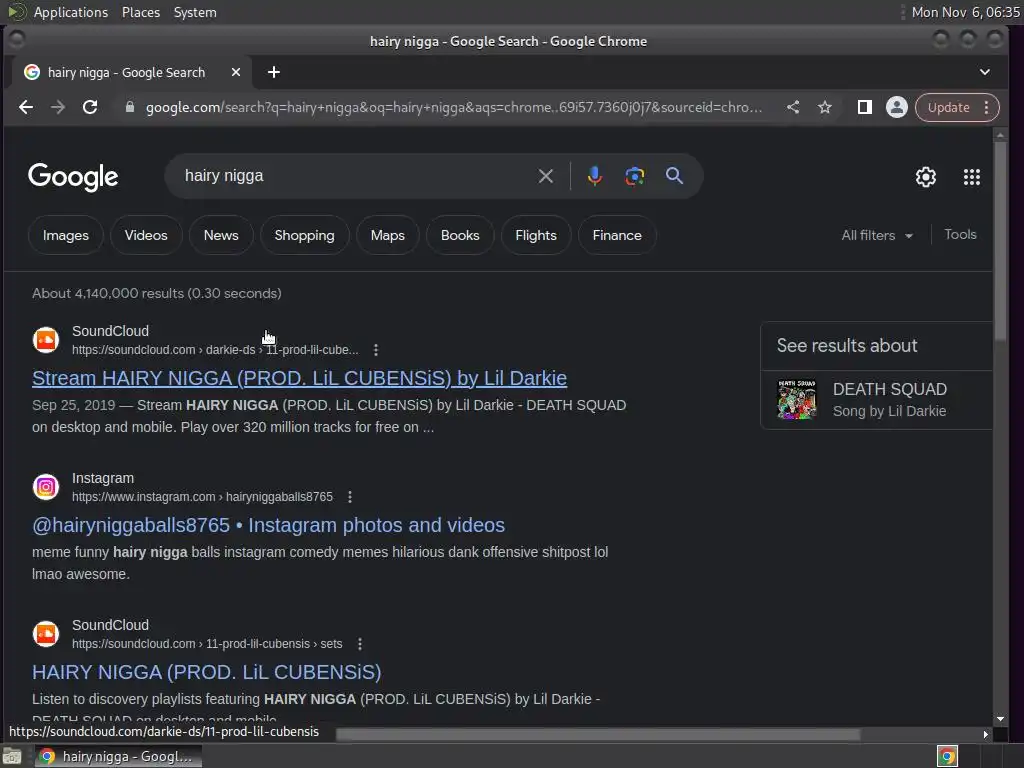Switch to the Finance filter
This screenshot has width=1024, height=768.
pyautogui.click(x=617, y=235)
